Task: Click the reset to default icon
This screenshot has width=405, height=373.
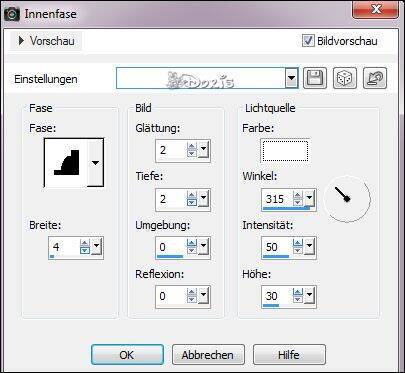Action: (x=375, y=78)
